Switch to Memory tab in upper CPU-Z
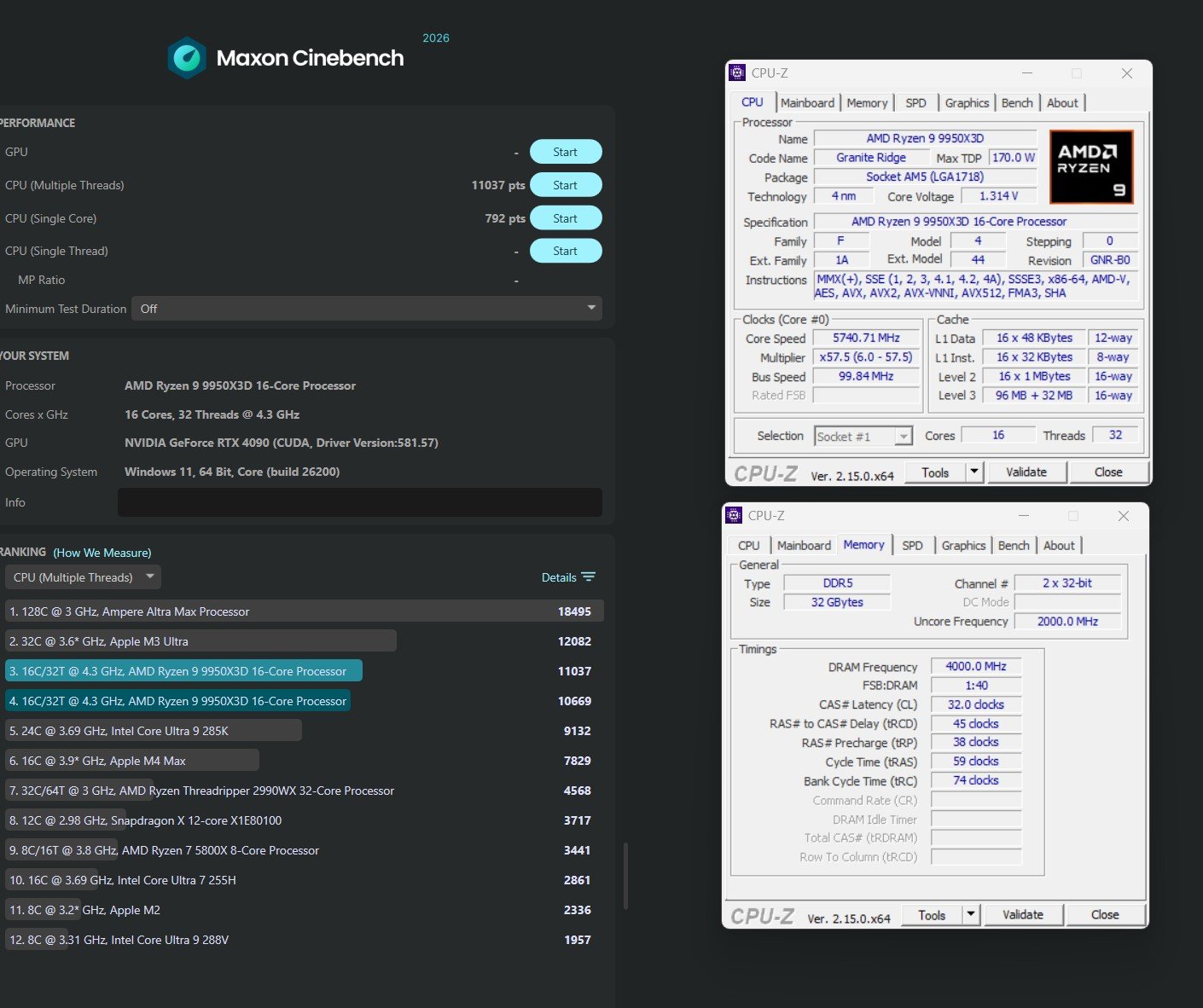Viewport: 1203px width, 1008px height. (x=868, y=103)
